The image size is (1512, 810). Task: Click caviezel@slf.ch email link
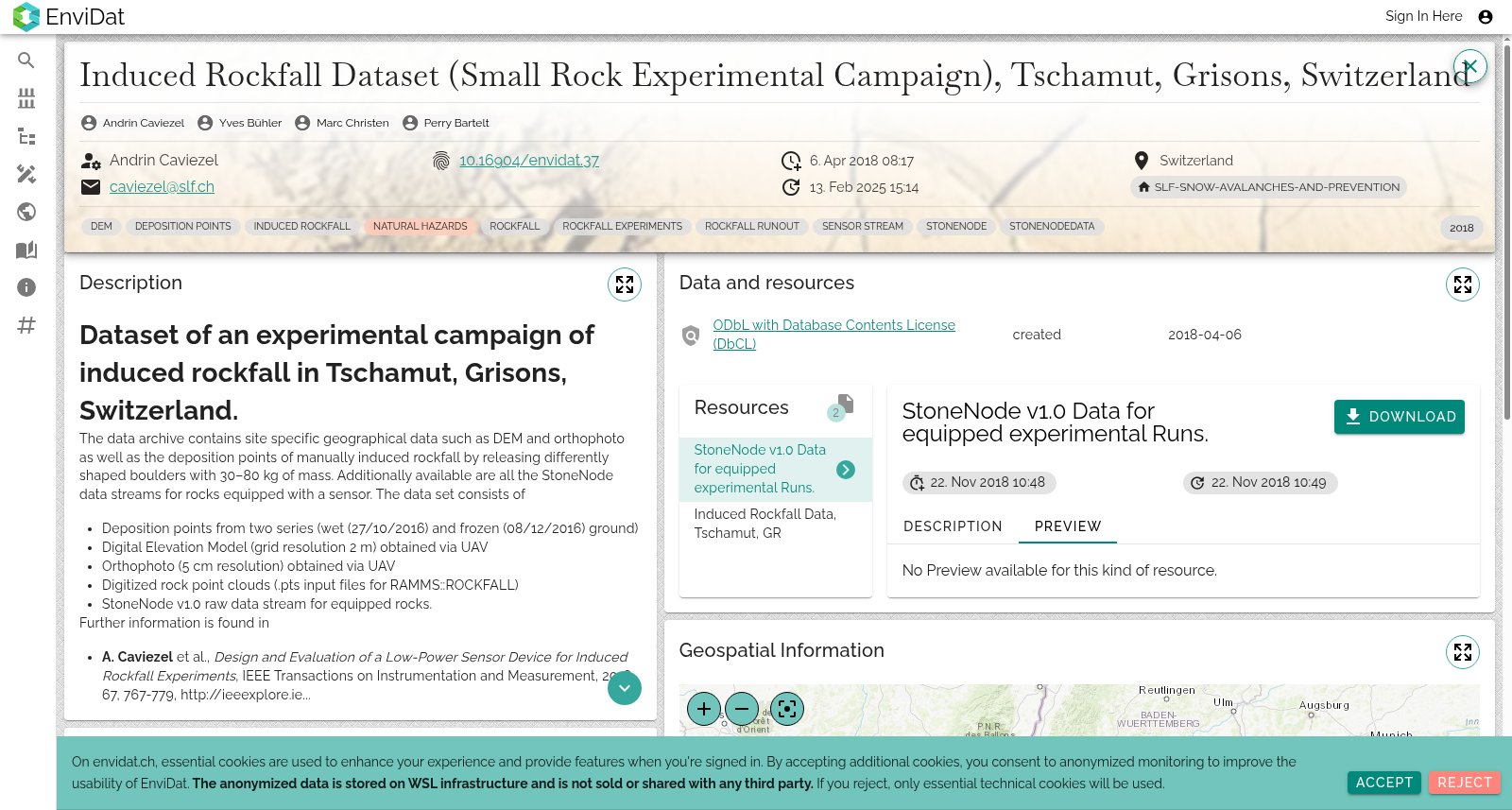tap(162, 187)
